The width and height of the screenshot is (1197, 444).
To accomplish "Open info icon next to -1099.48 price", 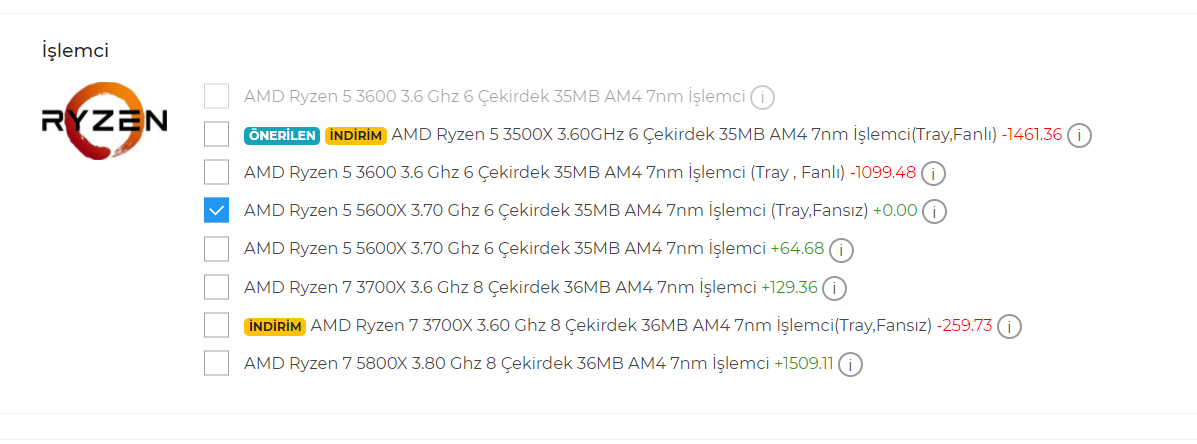I will point(933,174).
